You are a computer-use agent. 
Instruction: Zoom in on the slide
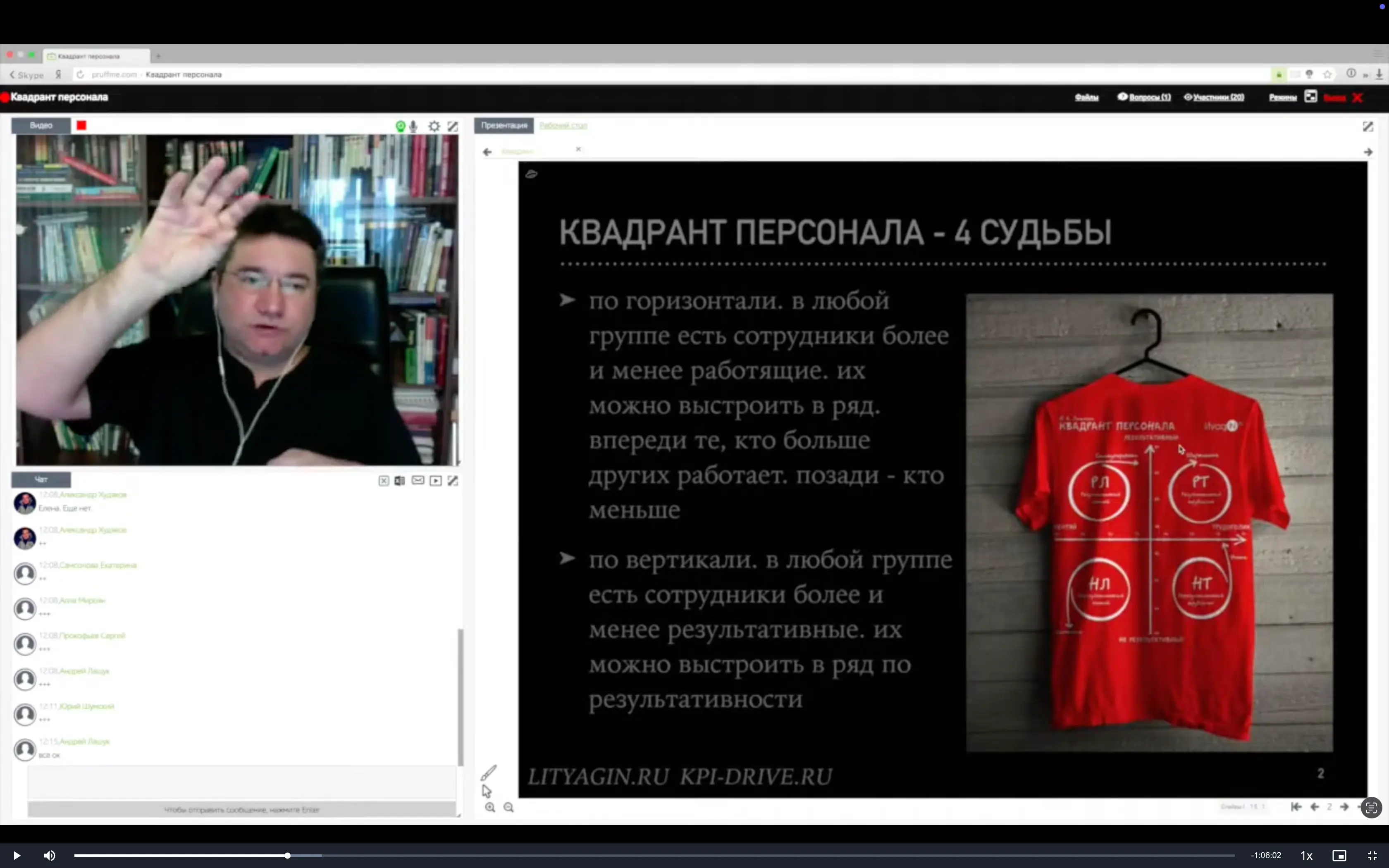tap(489, 807)
